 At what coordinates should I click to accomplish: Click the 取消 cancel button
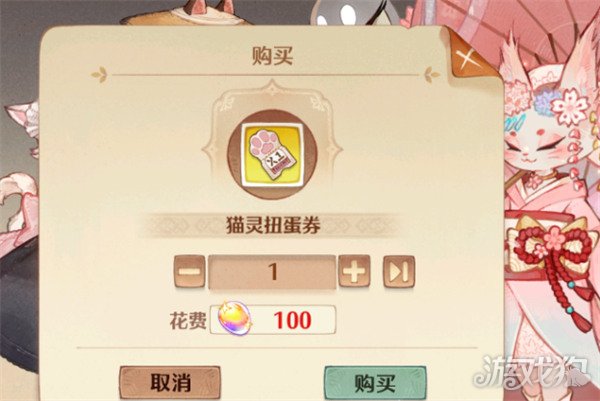[170, 383]
